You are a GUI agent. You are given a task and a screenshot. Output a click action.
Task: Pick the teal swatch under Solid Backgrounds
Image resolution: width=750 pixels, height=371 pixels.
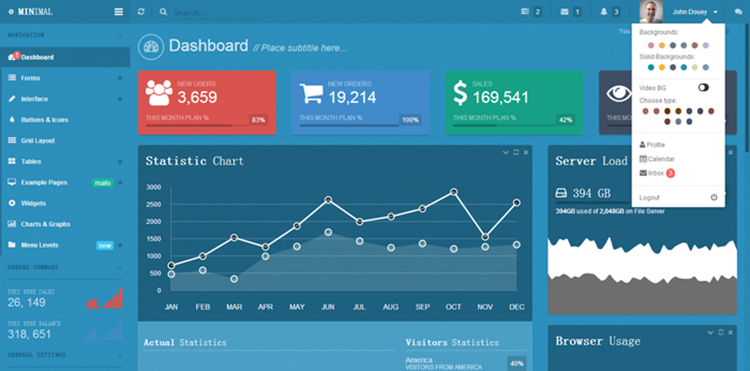point(651,67)
